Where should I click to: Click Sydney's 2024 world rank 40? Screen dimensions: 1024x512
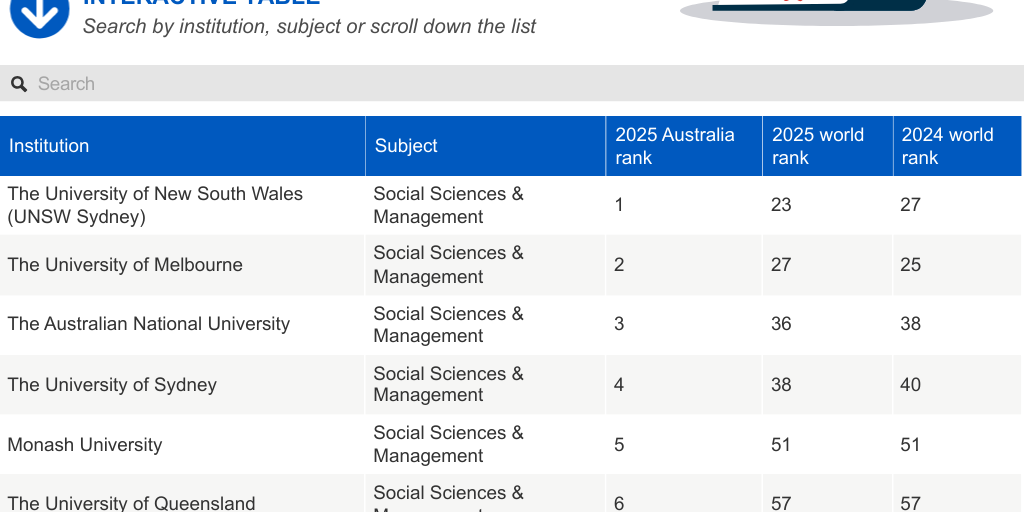point(910,385)
